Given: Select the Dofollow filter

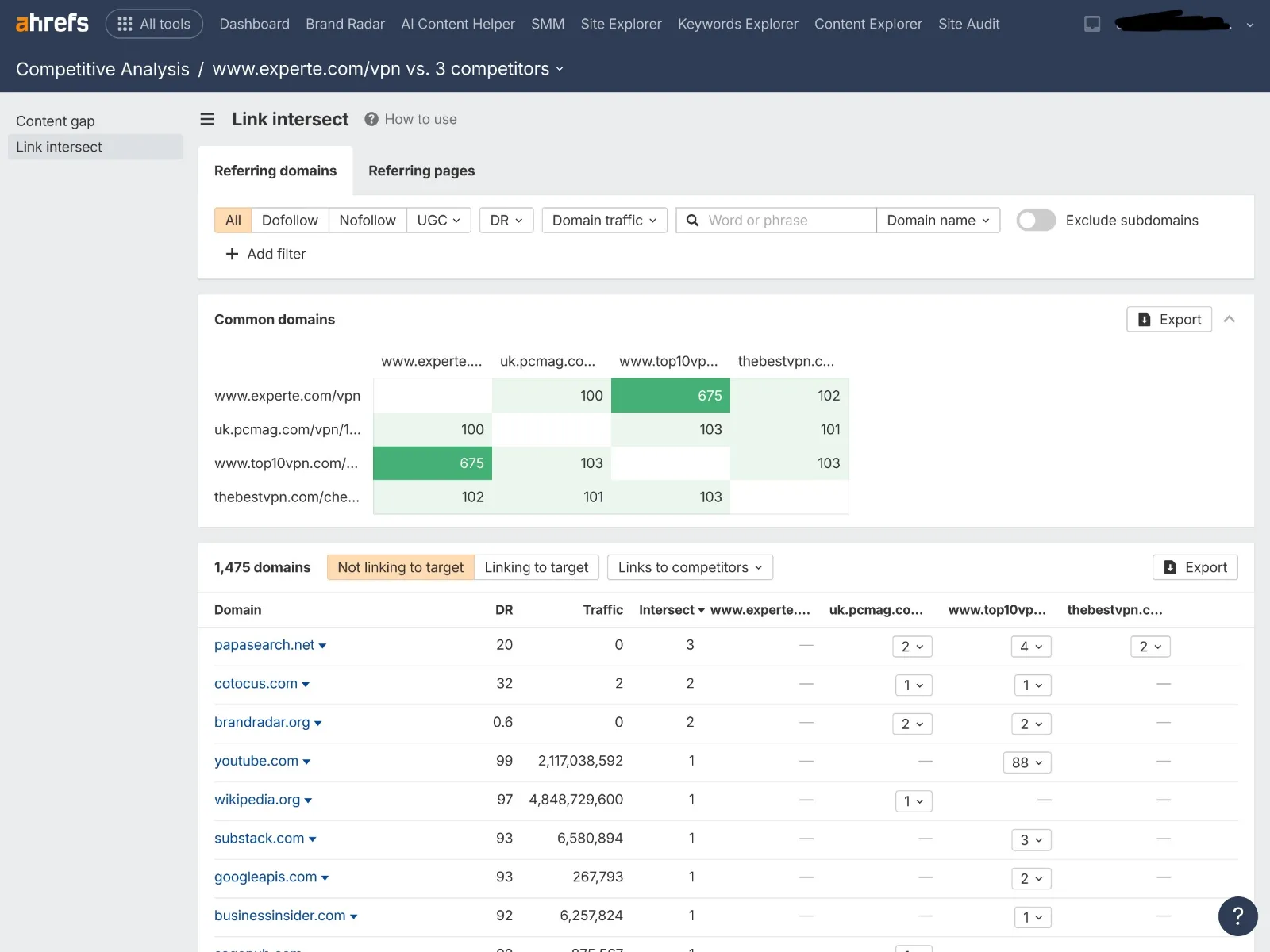Looking at the screenshot, I should click(290, 220).
